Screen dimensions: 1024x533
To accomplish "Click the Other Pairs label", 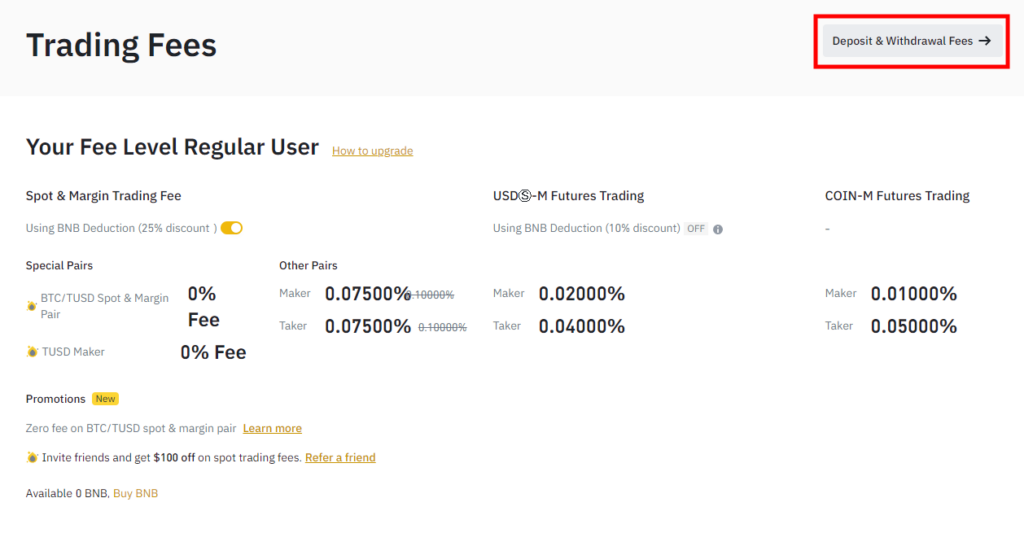I will 308,265.
